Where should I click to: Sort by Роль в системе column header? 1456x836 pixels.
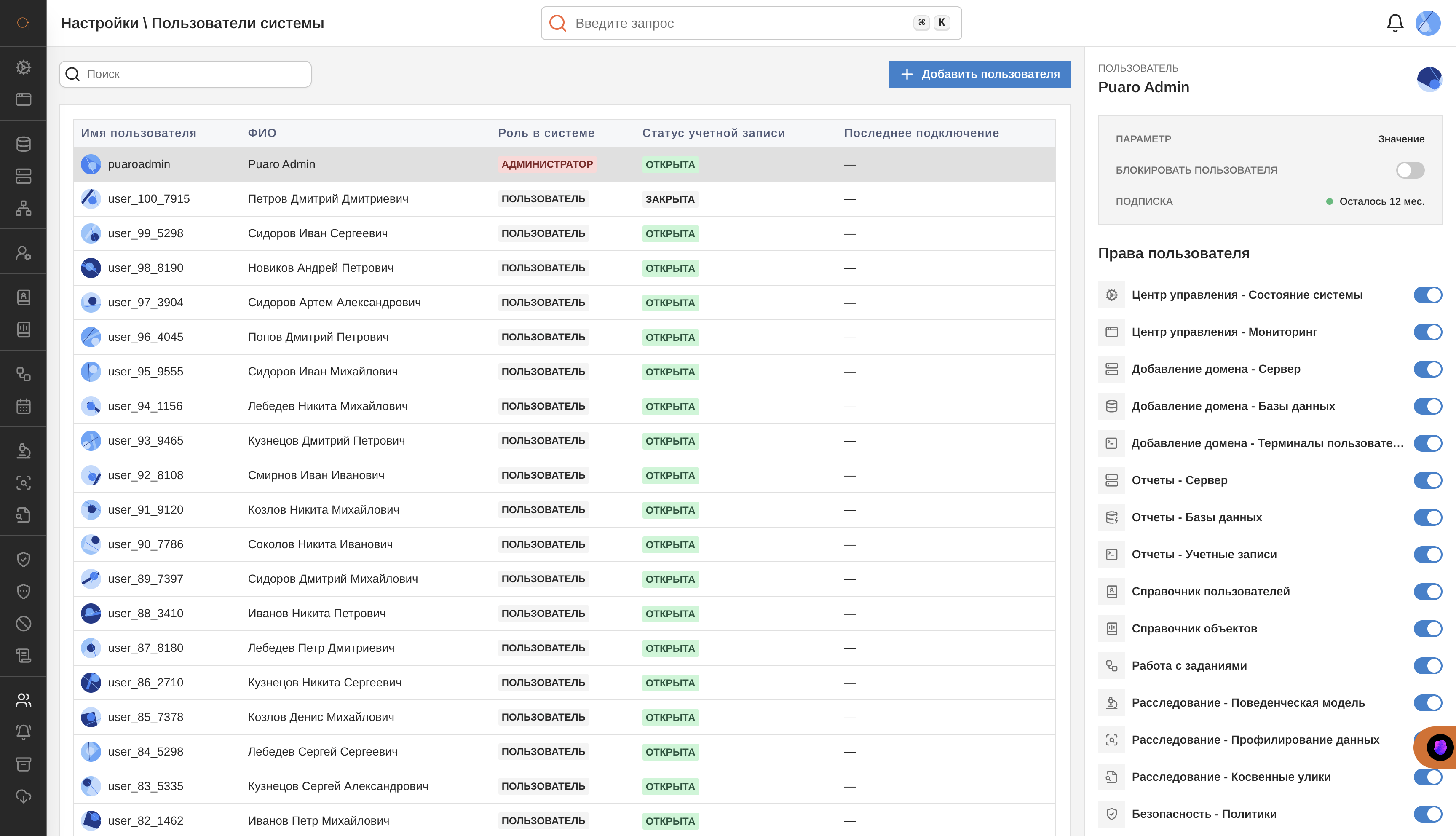(546, 133)
